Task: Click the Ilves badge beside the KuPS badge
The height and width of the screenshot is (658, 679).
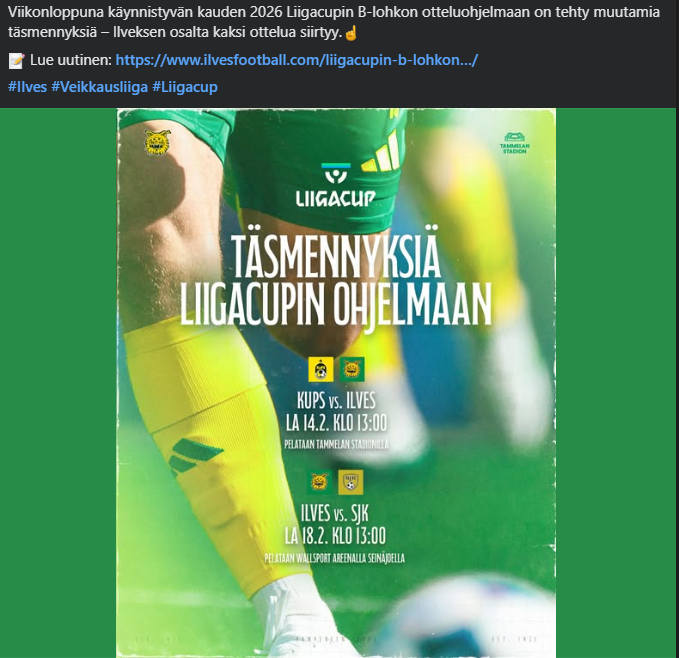Action: coord(352,369)
